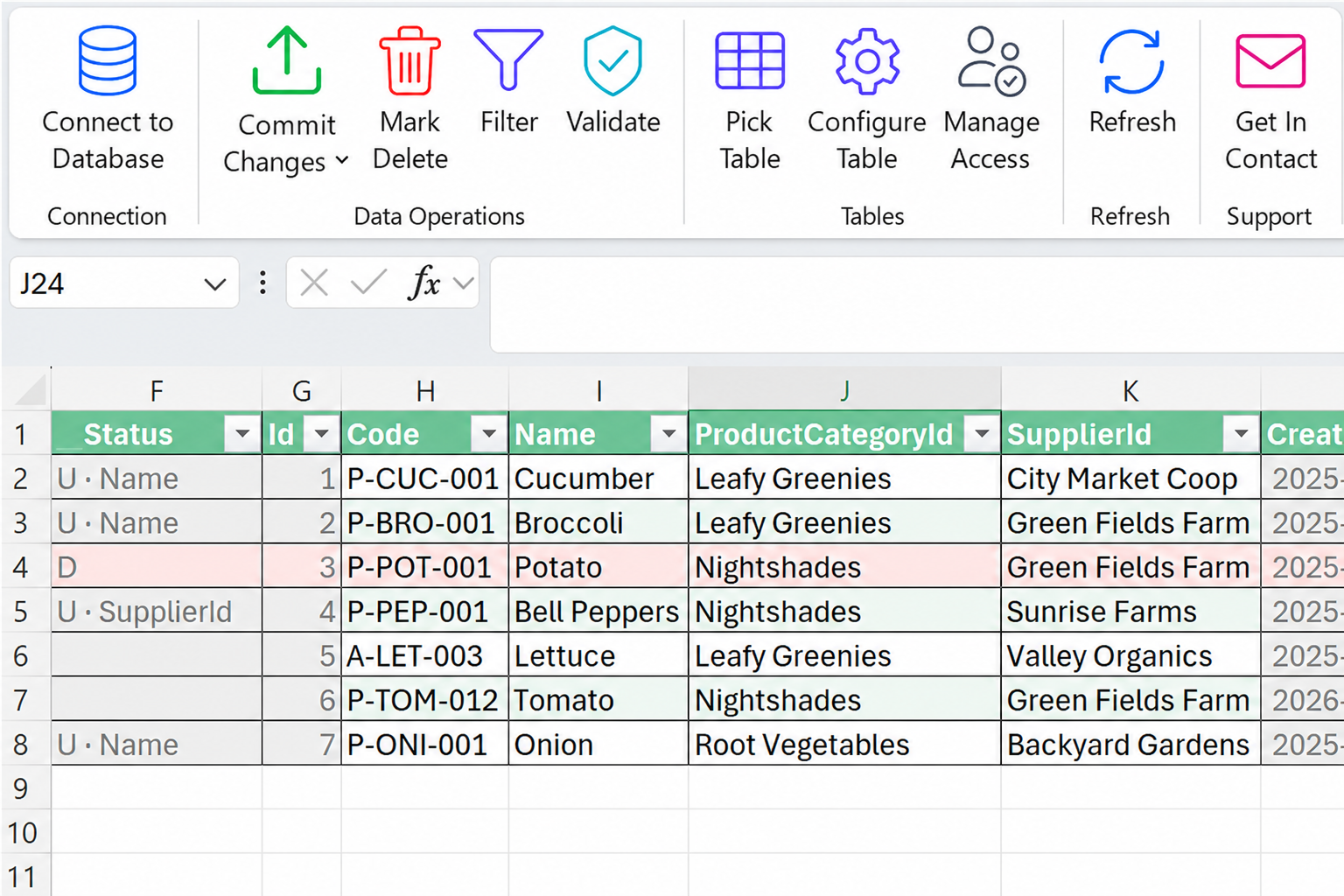
Task: Click Potato row Nightshades cell
Action: pos(844,567)
